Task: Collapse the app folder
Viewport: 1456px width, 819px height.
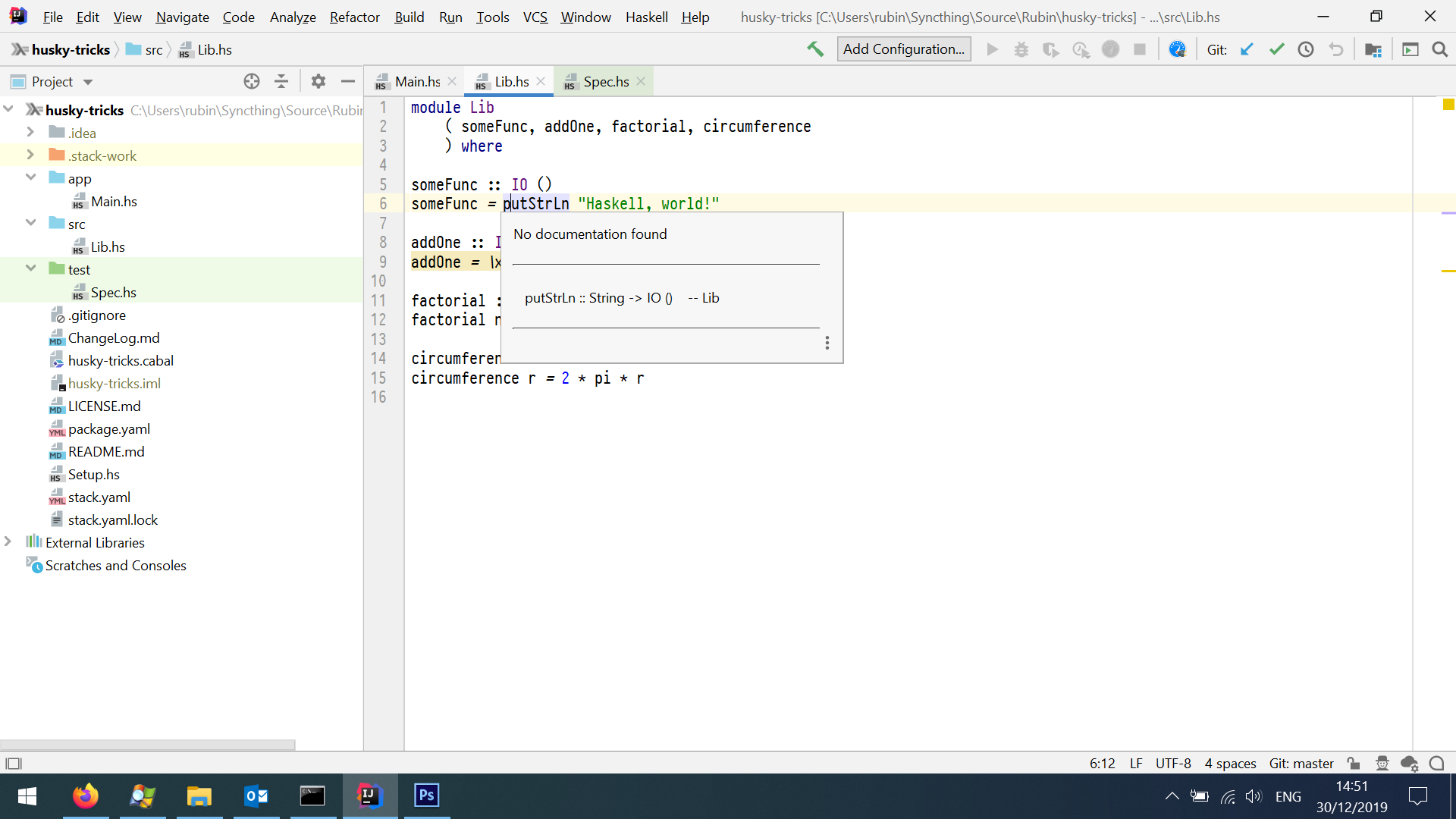Action: tap(30, 178)
